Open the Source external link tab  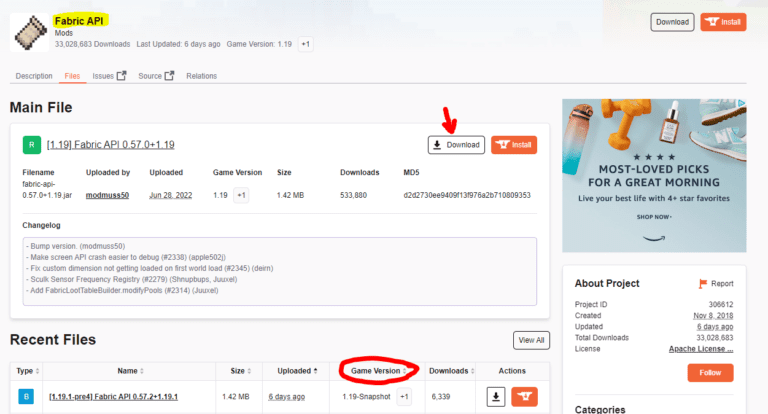click(156, 76)
